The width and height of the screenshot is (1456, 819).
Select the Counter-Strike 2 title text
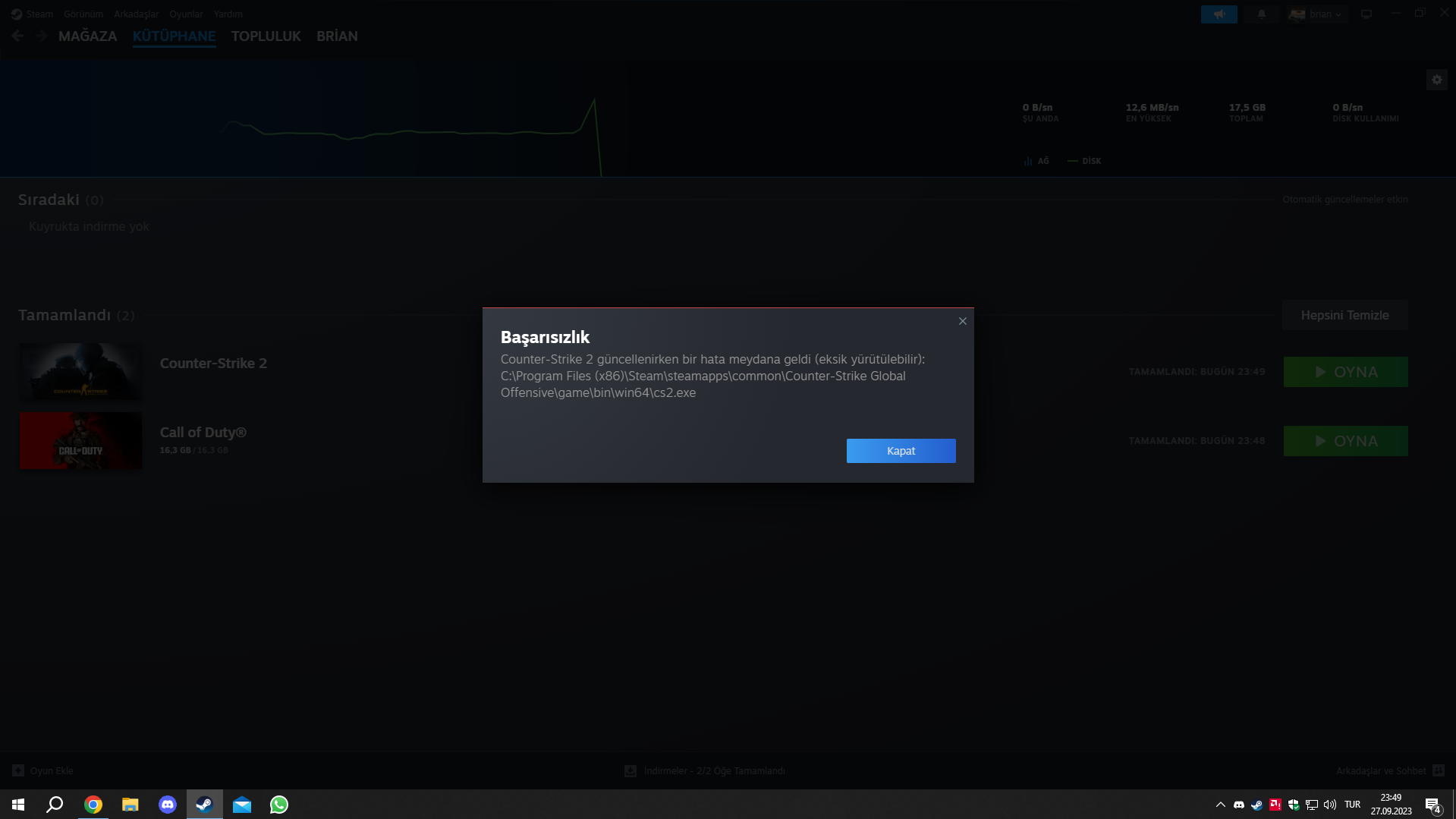tap(213, 363)
